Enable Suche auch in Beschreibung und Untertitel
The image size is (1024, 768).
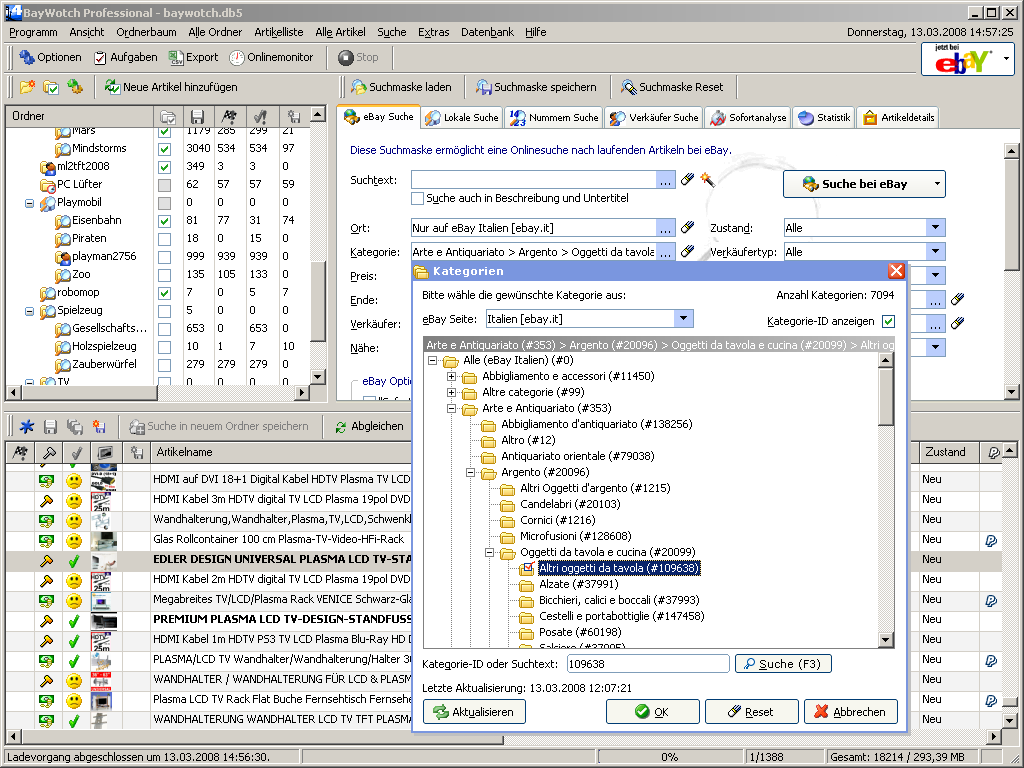coord(417,198)
